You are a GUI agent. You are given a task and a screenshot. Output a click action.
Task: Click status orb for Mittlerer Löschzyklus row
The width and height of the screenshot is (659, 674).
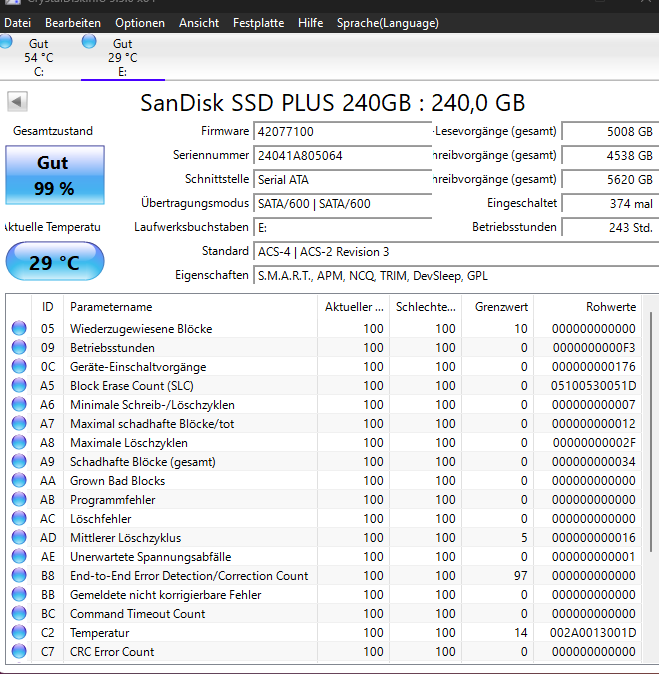coord(19,537)
